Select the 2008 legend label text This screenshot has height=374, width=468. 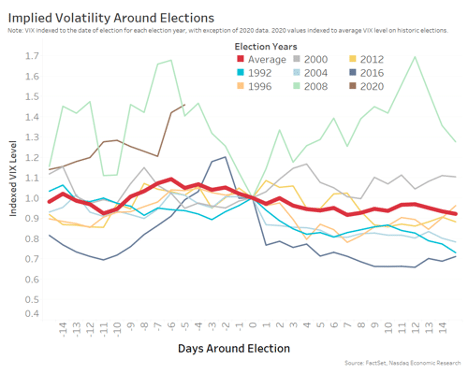[x=316, y=86]
